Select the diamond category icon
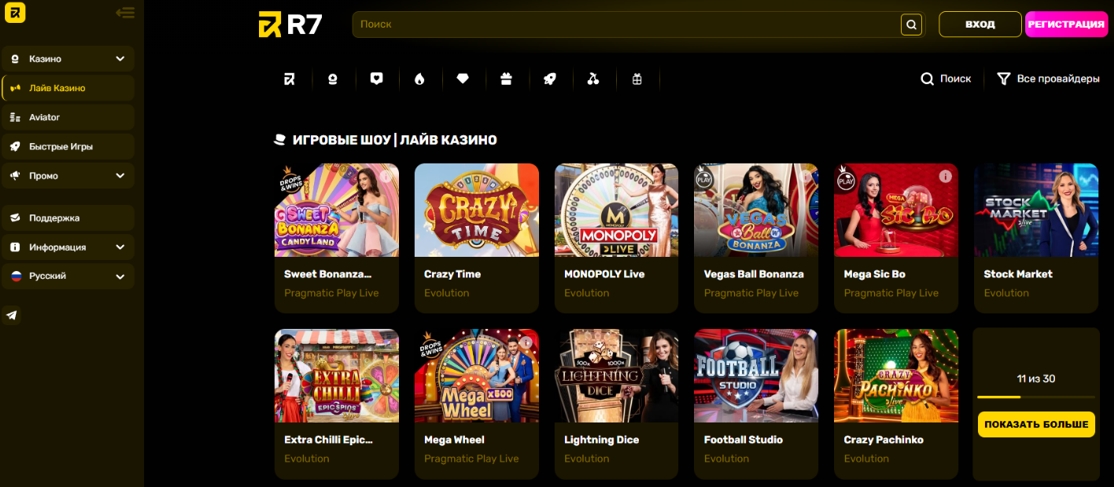The height and width of the screenshot is (487, 1114). (x=463, y=79)
